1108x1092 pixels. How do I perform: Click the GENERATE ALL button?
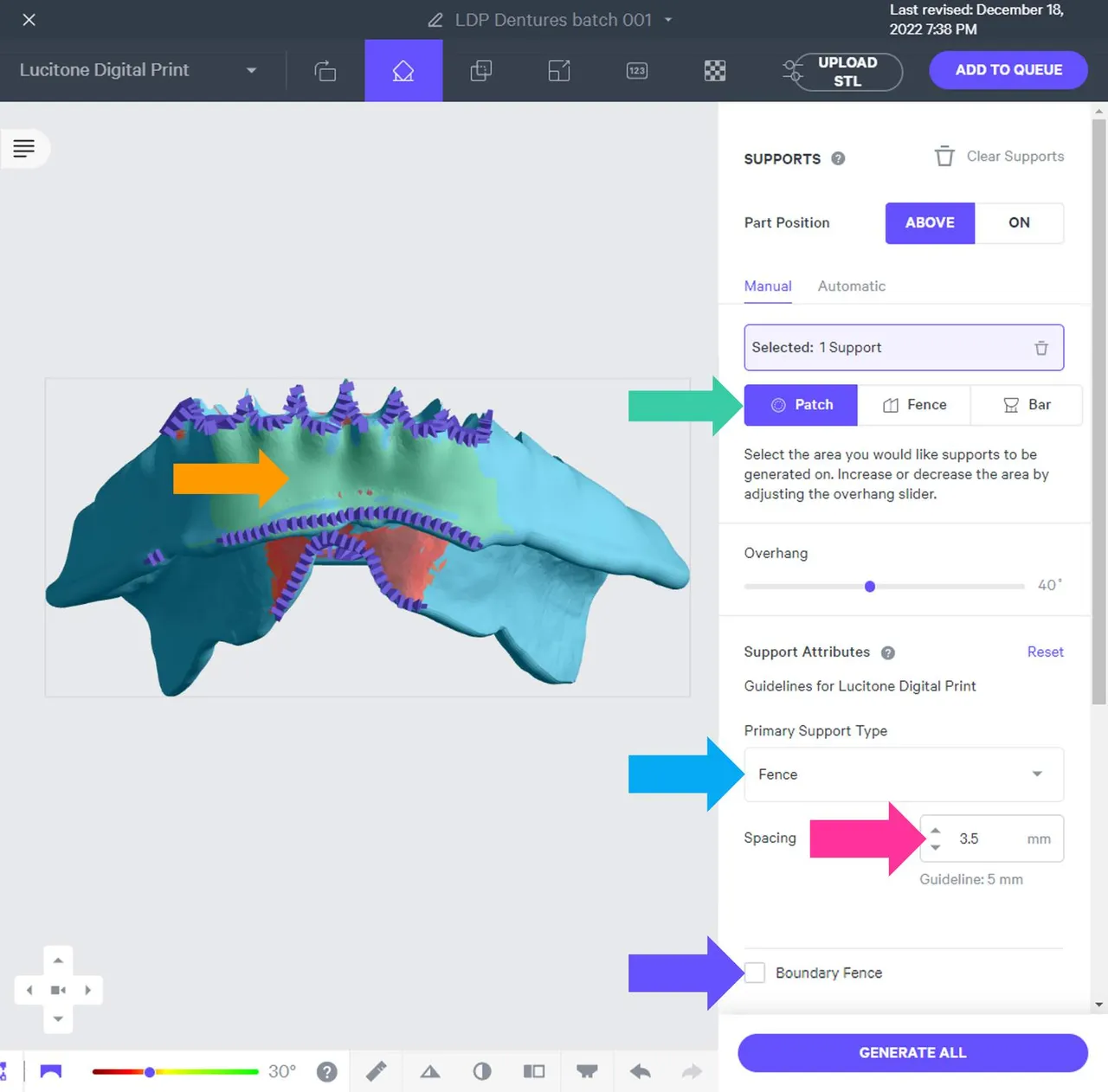[912, 1052]
